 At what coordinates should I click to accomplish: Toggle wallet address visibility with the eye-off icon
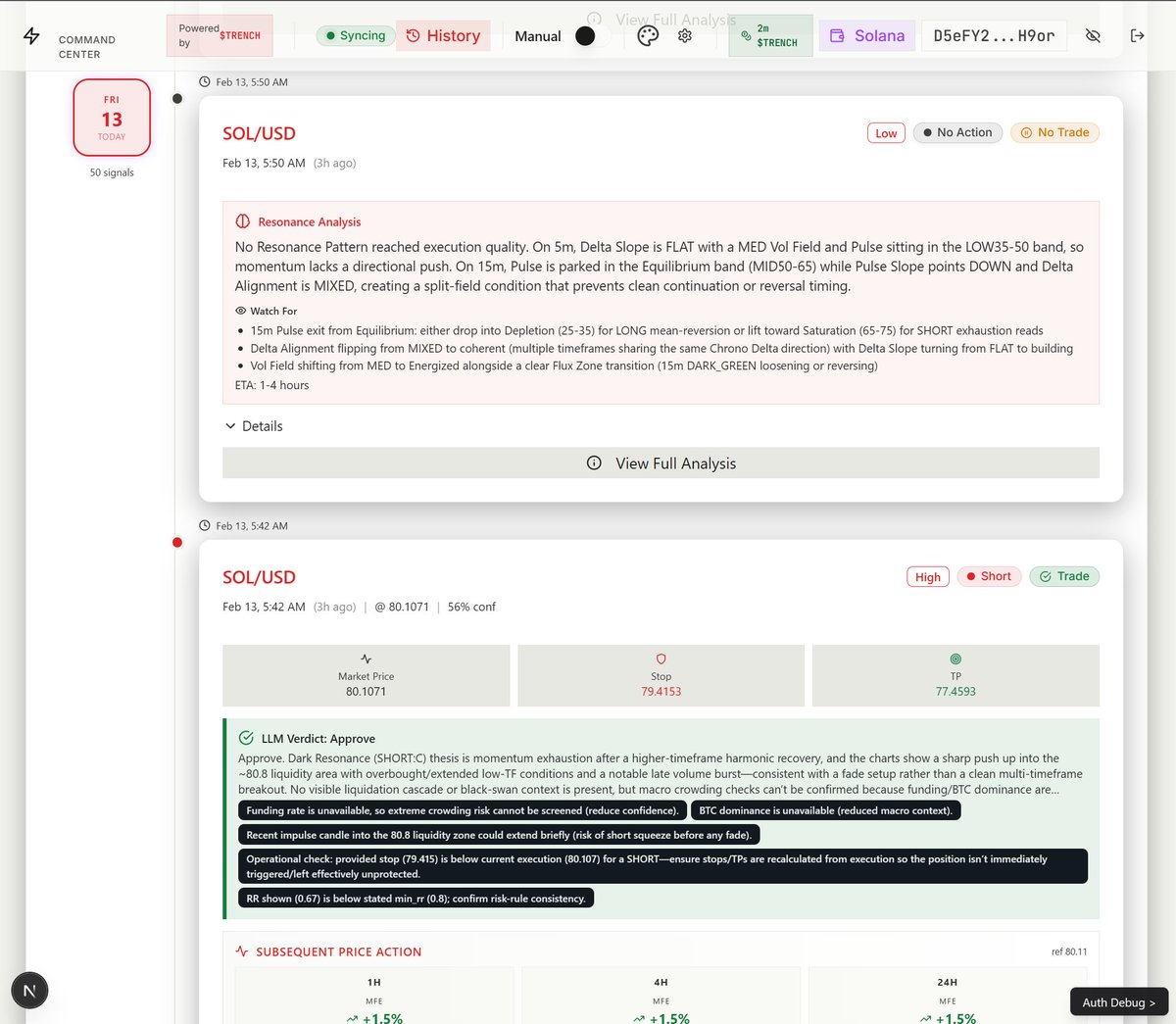pos(1093,35)
